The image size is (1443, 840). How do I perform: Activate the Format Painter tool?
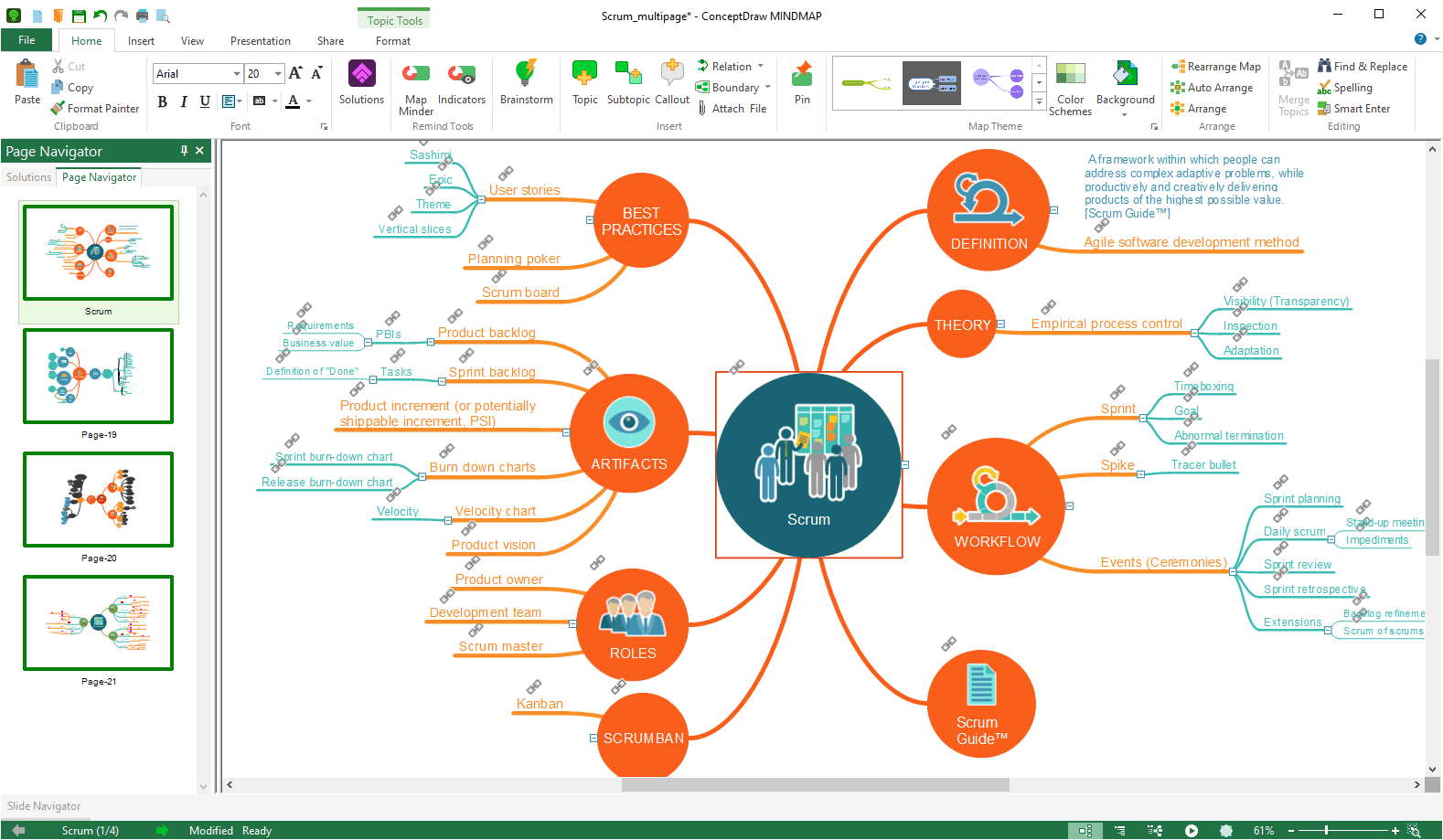pyautogui.click(x=95, y=109)
